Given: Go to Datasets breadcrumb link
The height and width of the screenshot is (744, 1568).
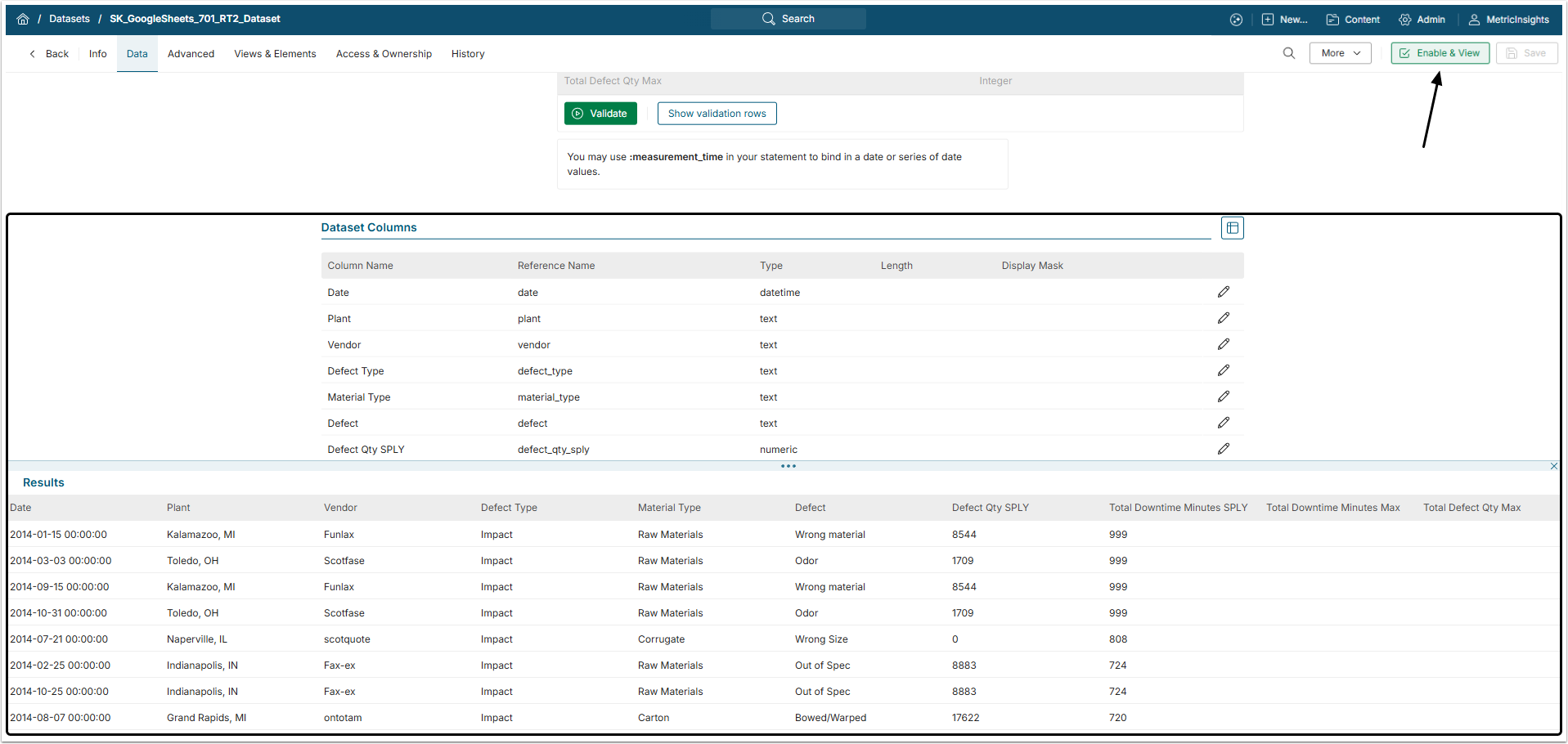Looking at the screenshot, I should click(x=70, y=19).
